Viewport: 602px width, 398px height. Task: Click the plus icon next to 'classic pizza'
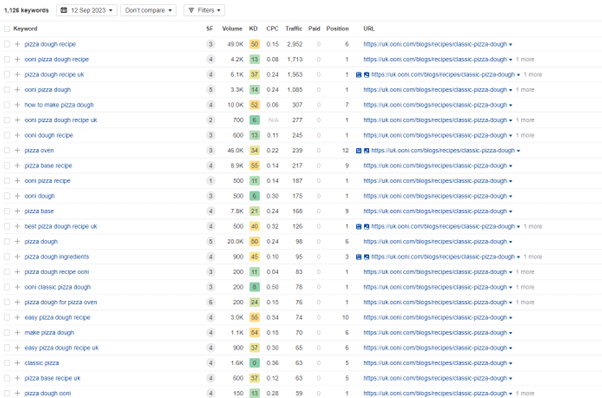click(x=17, y=363)
